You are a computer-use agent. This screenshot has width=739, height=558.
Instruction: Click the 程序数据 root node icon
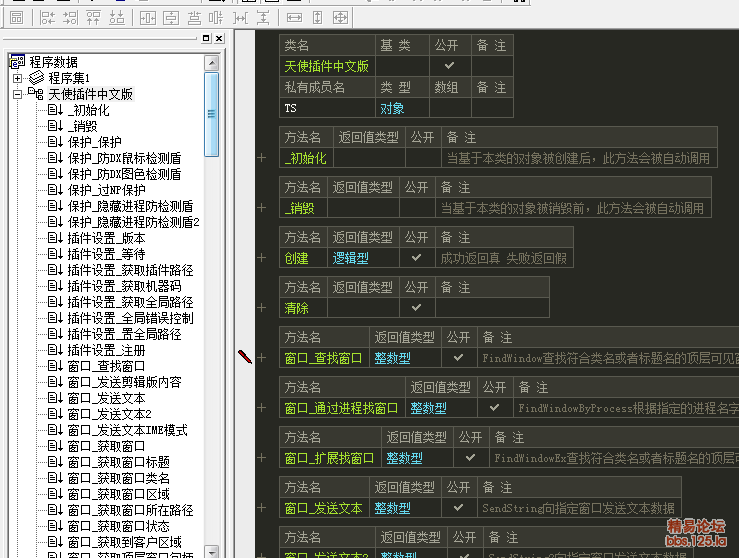[x=17, y=61]
